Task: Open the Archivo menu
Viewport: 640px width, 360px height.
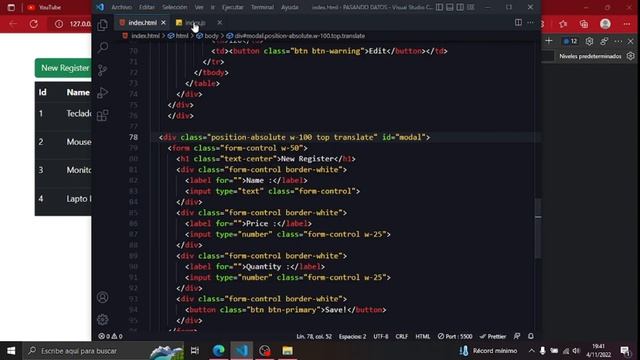Action: pos(121,7)
